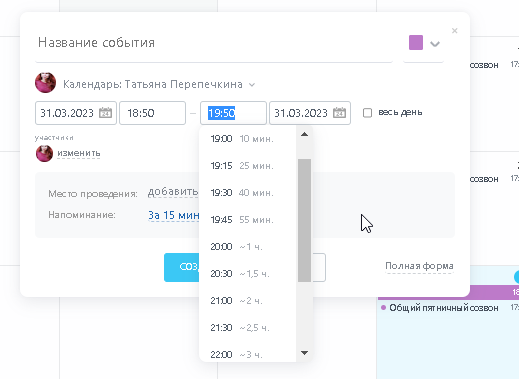
Task: Click the participant avatar beside изменить
Action: click(44, 153)
